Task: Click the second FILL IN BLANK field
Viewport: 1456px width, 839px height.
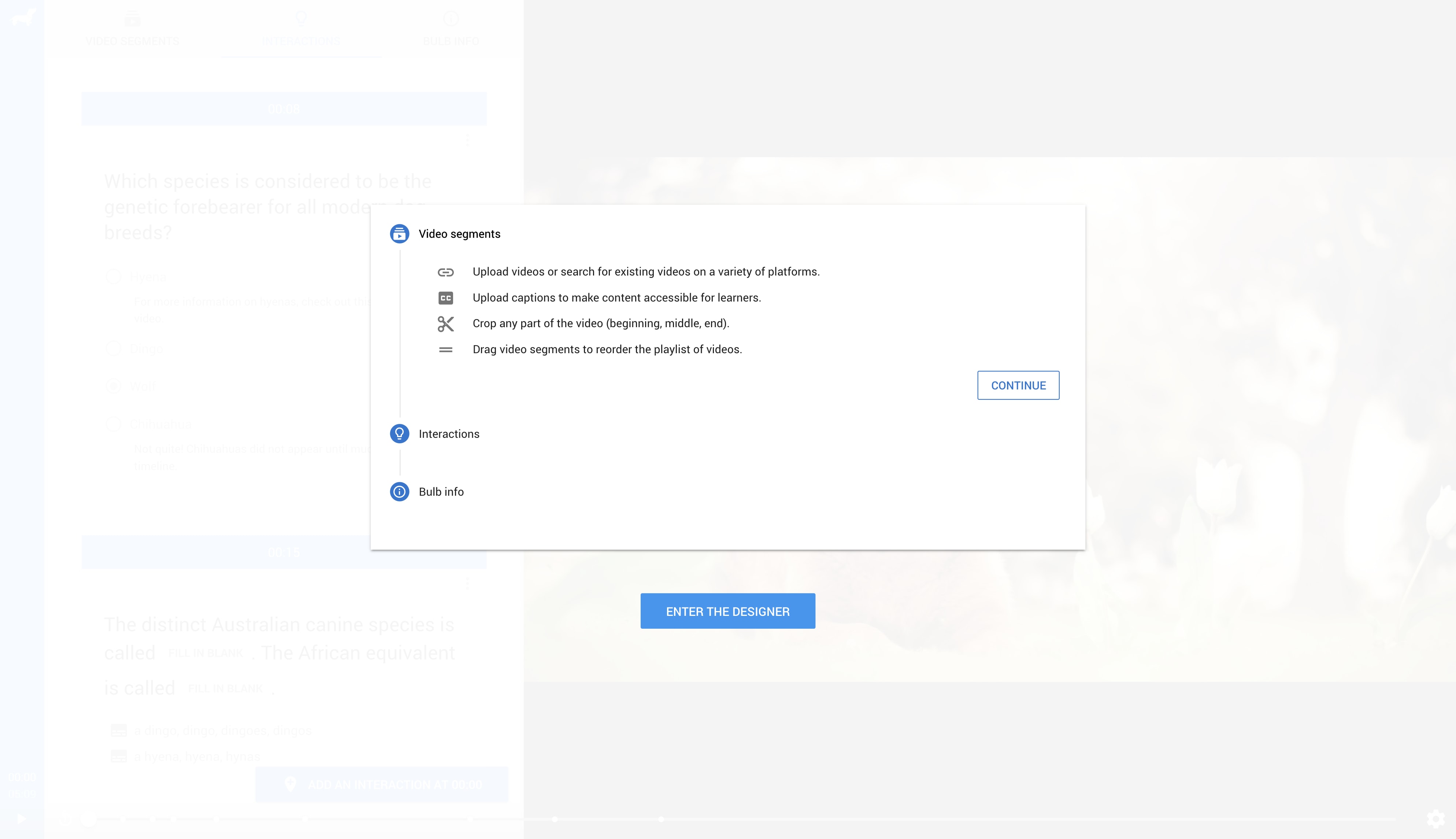Action: (226, 688)
